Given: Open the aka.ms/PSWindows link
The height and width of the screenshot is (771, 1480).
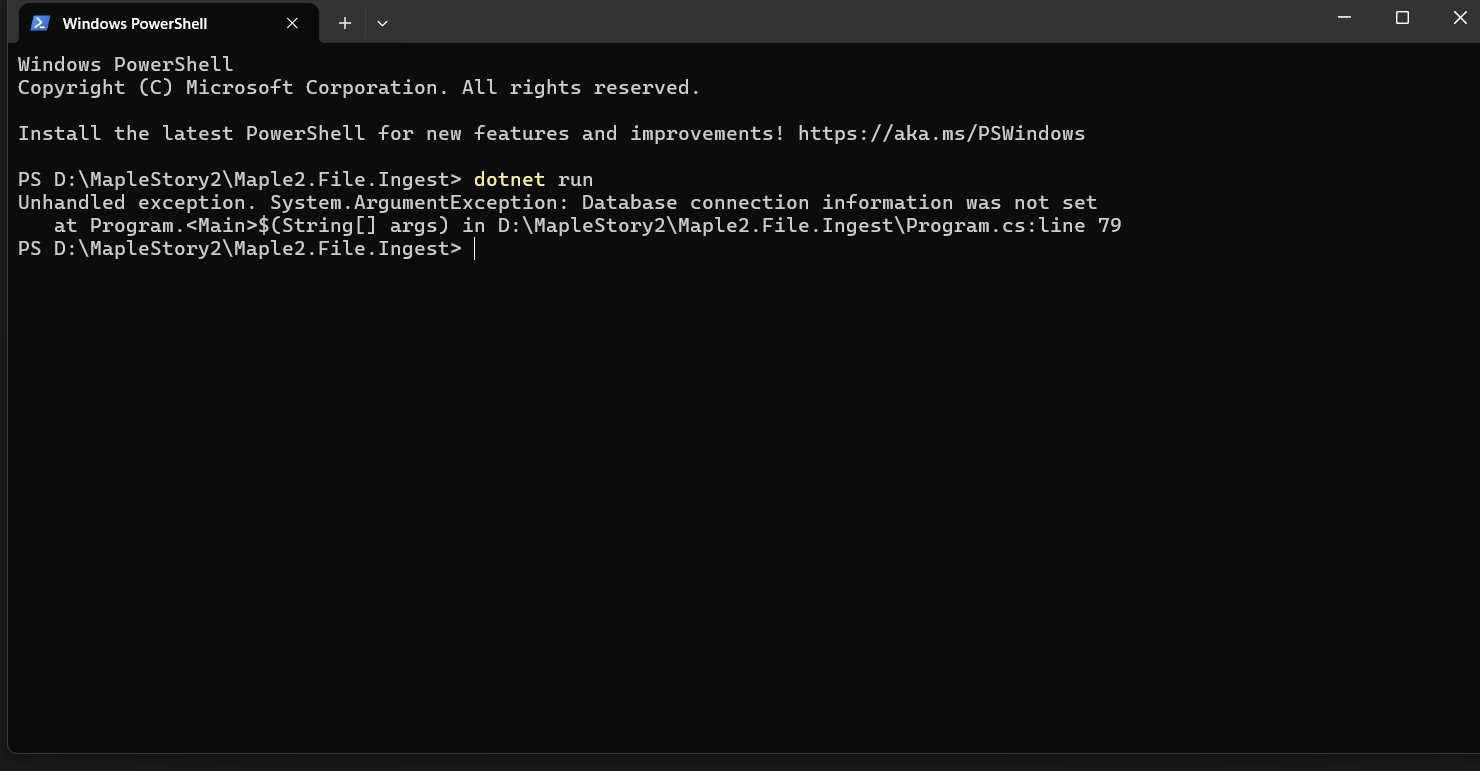Looking at the screenshot, I should 941,133.
